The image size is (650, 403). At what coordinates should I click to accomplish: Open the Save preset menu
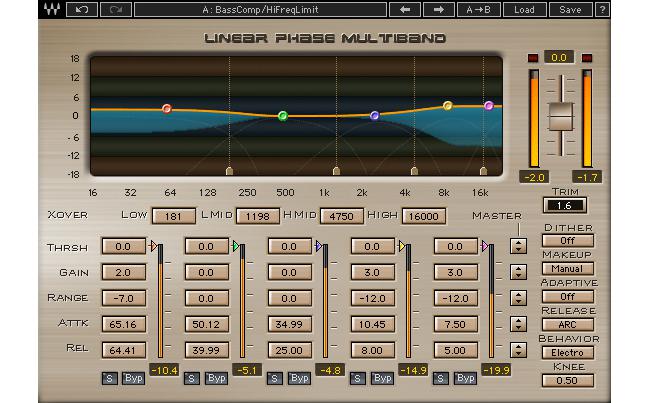(x=570, y=10)
